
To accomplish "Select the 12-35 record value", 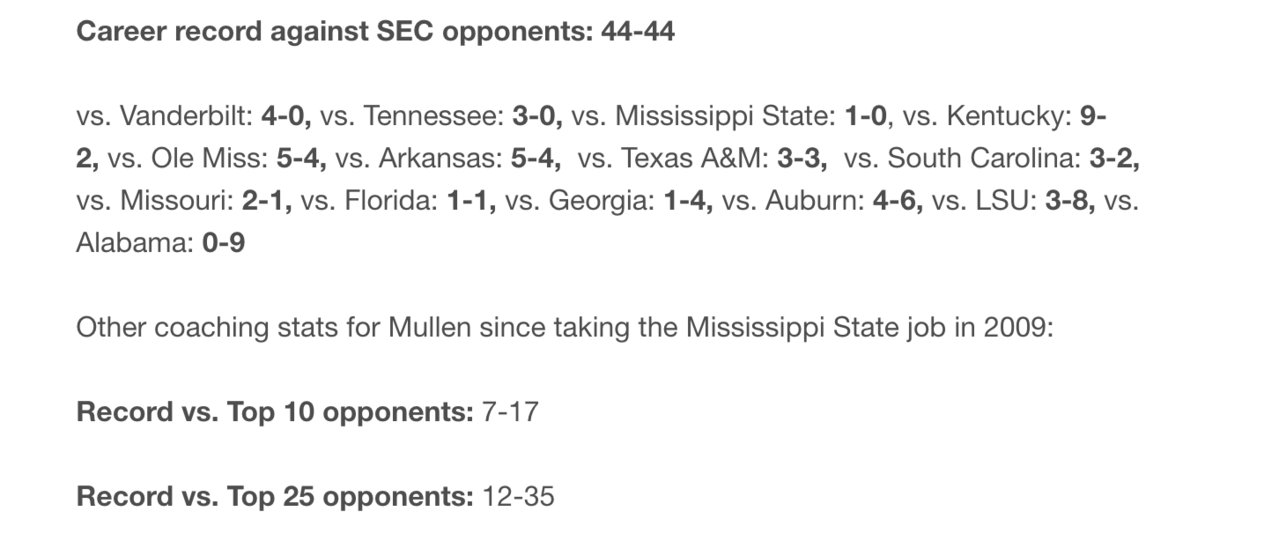I will click(x=518, y=495).
